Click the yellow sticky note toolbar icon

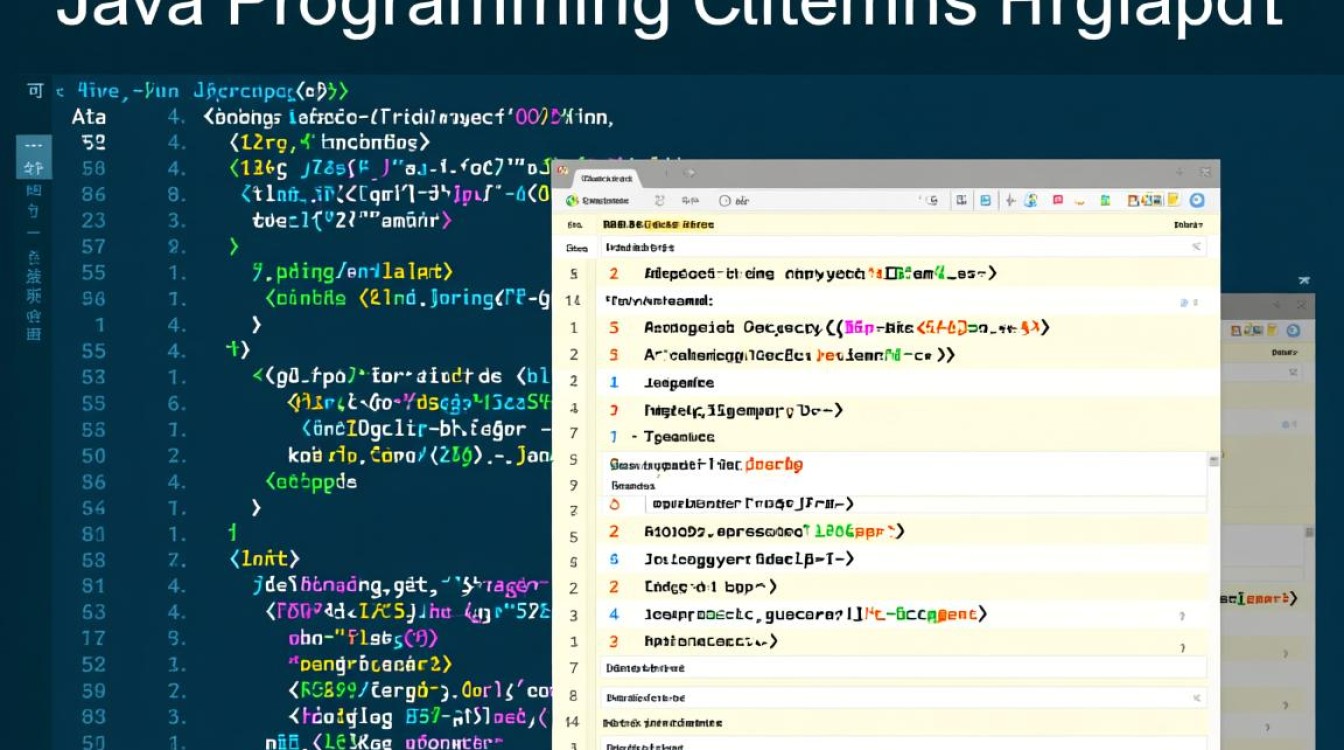tap(1174, 200)
